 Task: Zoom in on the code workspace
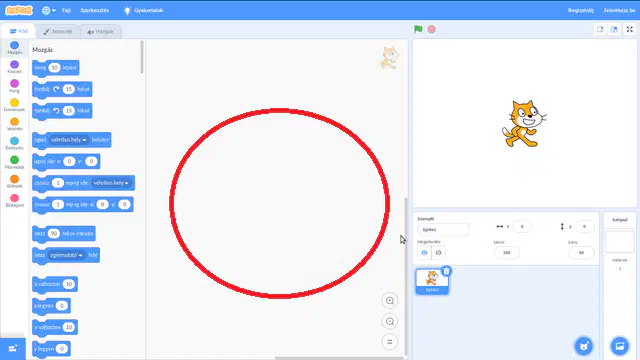point(390,301)
